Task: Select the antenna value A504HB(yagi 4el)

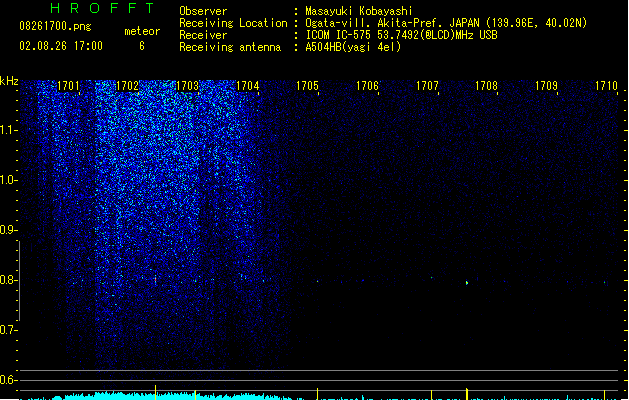Action: 353,47
